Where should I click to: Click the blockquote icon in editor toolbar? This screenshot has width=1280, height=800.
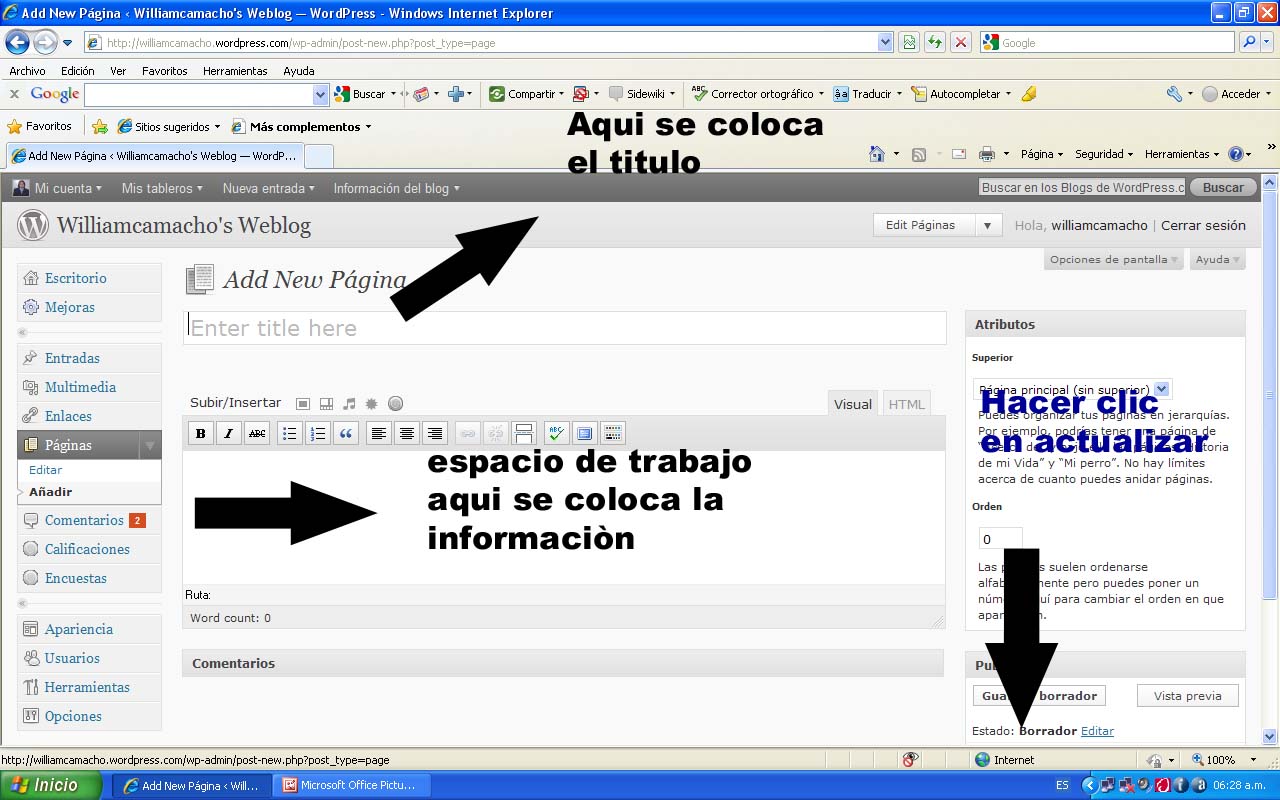pos(346,433)
